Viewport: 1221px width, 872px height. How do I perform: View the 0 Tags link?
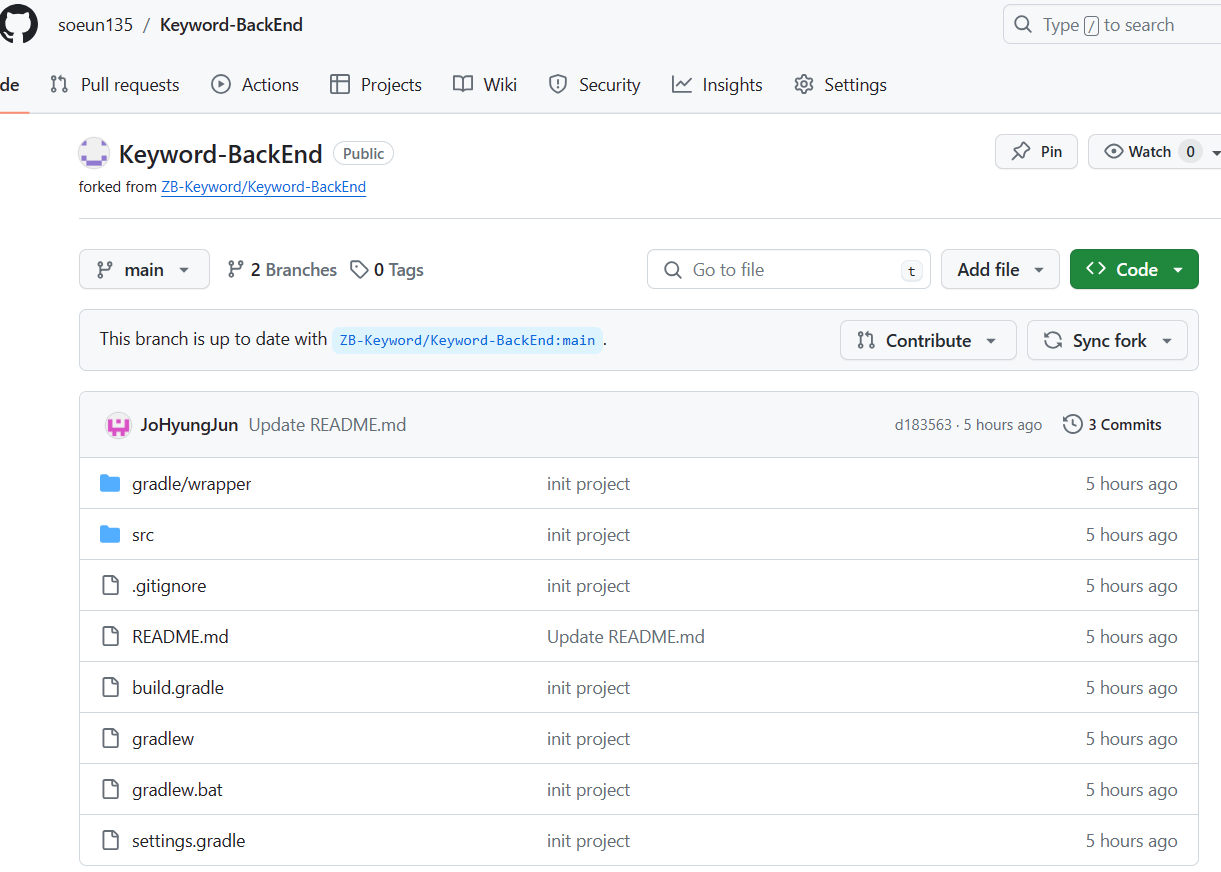(x=387, y=270)
